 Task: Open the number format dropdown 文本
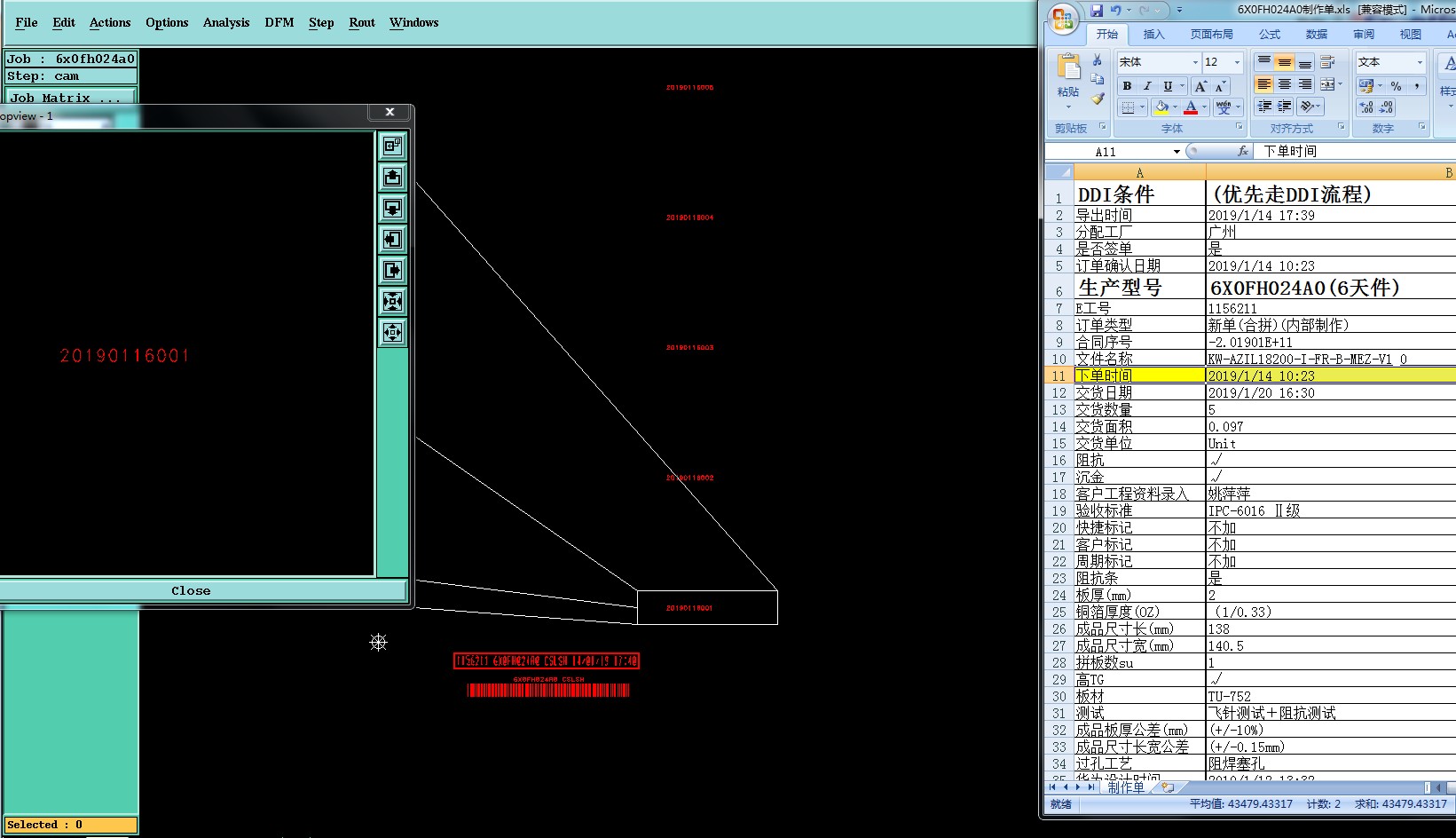coord(1420,62)
